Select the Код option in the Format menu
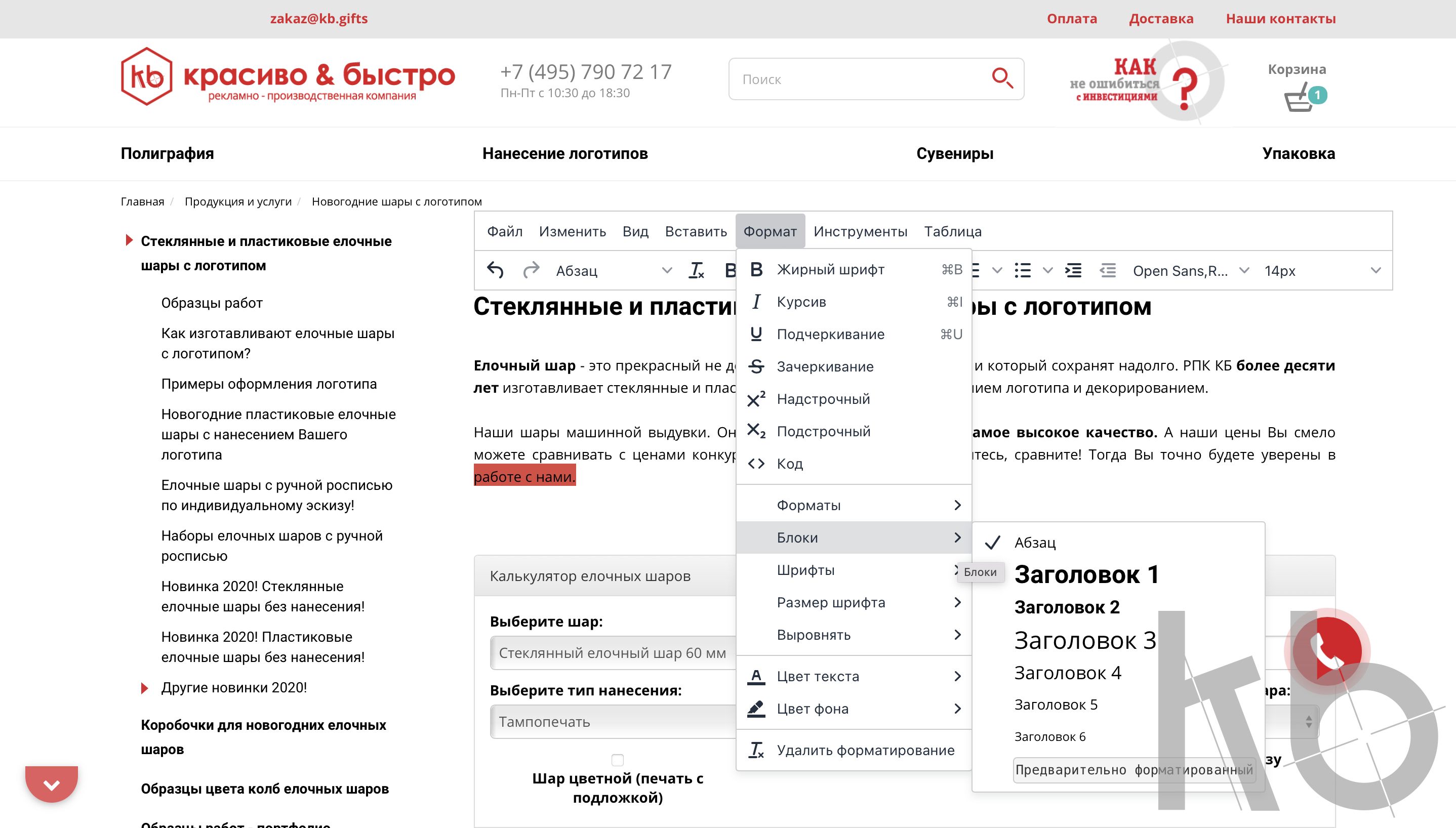Viewport: 1456px width, 828px height. point(789,464)
